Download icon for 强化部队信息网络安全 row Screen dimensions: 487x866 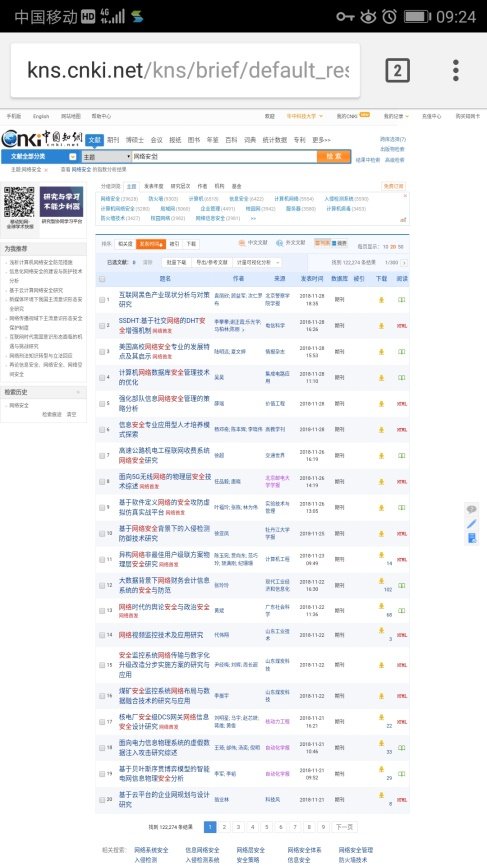(381, 404)
